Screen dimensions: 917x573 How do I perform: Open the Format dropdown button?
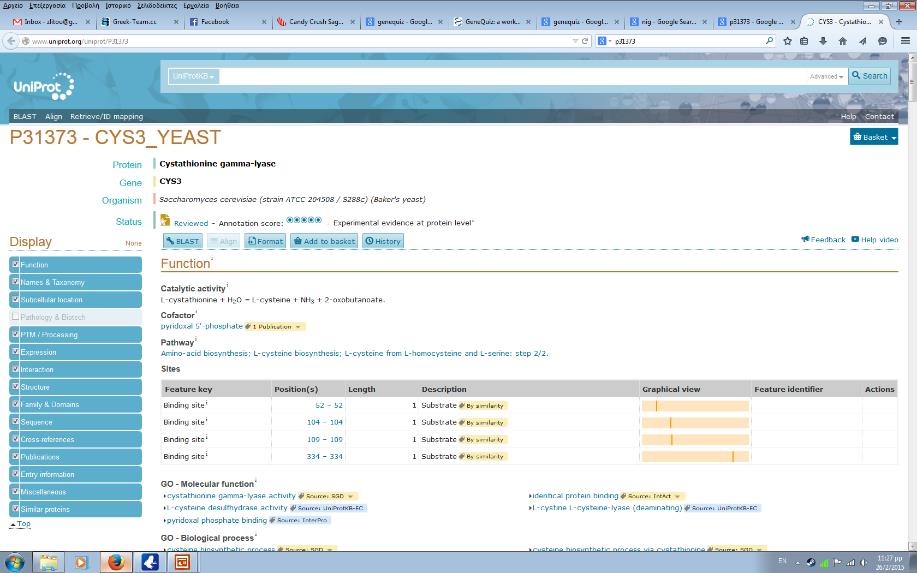[265, 241]
